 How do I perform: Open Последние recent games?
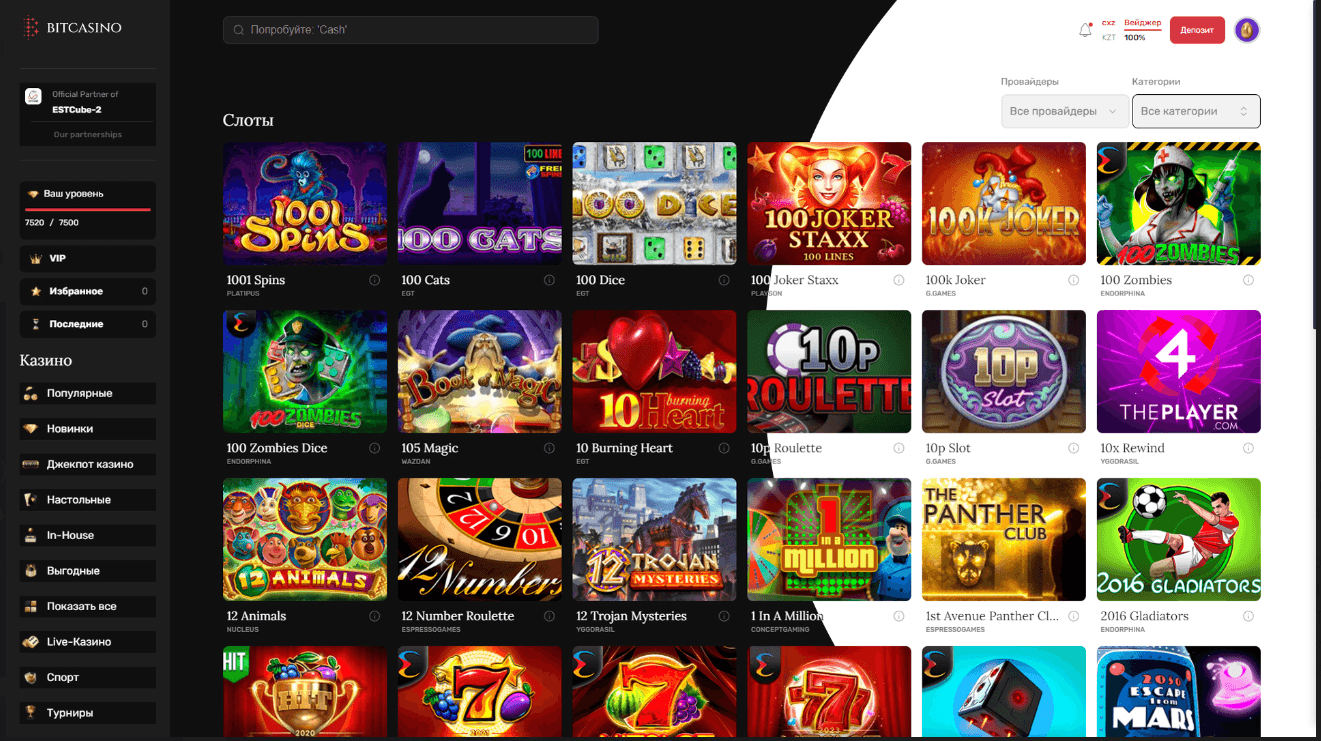click(x=88, y=324)
